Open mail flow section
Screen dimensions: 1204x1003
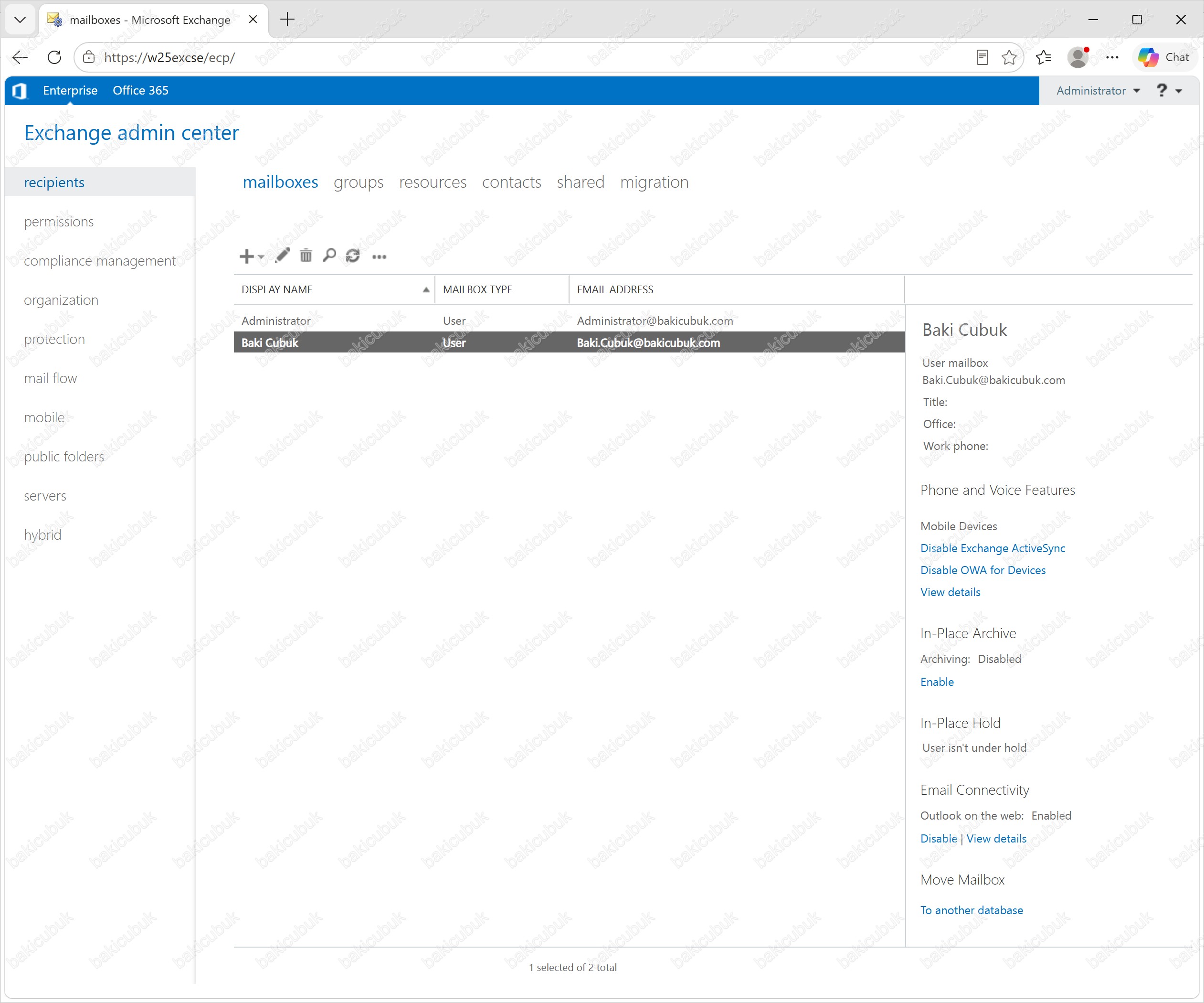[x=51, y=378]
